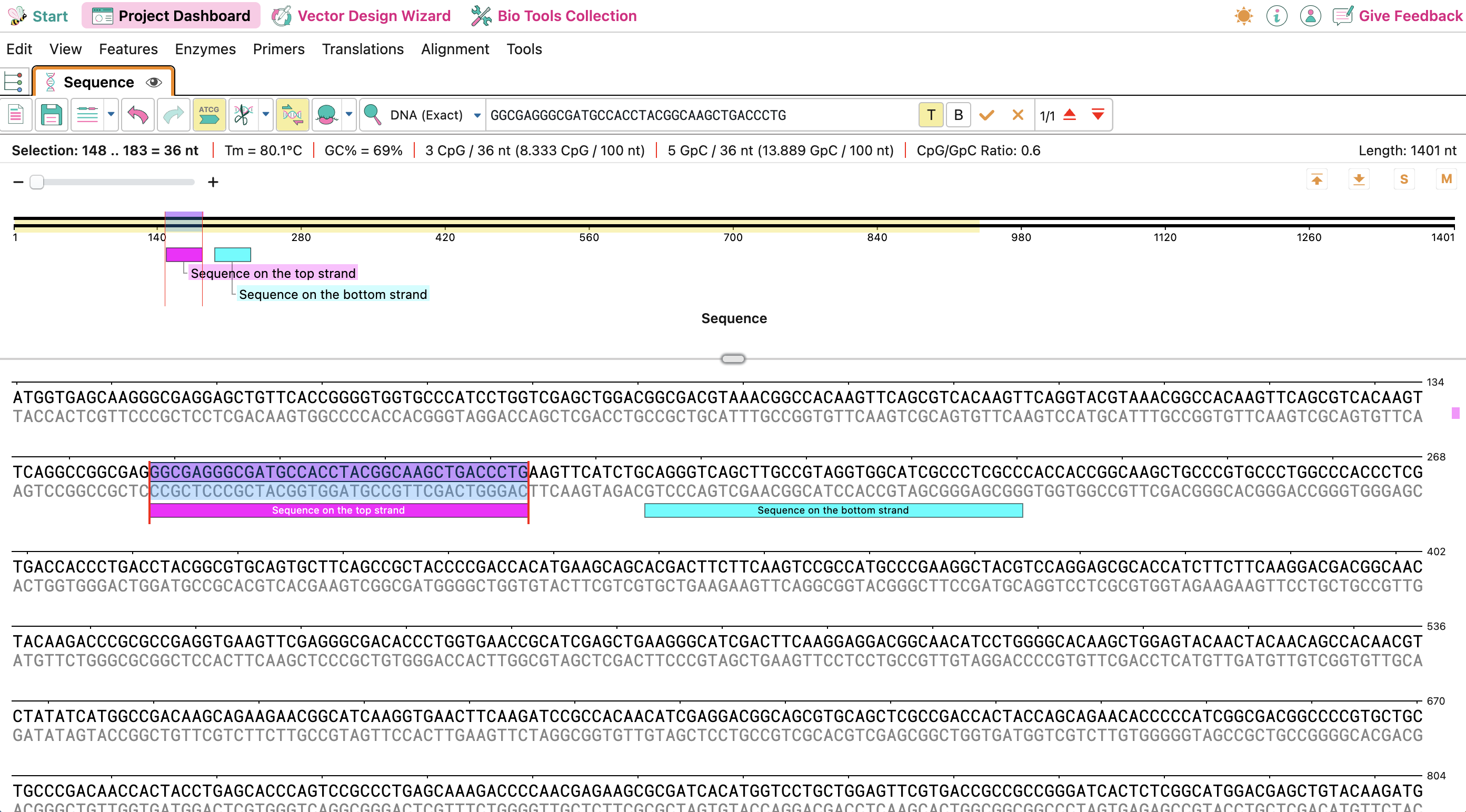Click the orange M button
Image resolution: width=1466 pixels, height=812 pixels.
(1445, 180)
